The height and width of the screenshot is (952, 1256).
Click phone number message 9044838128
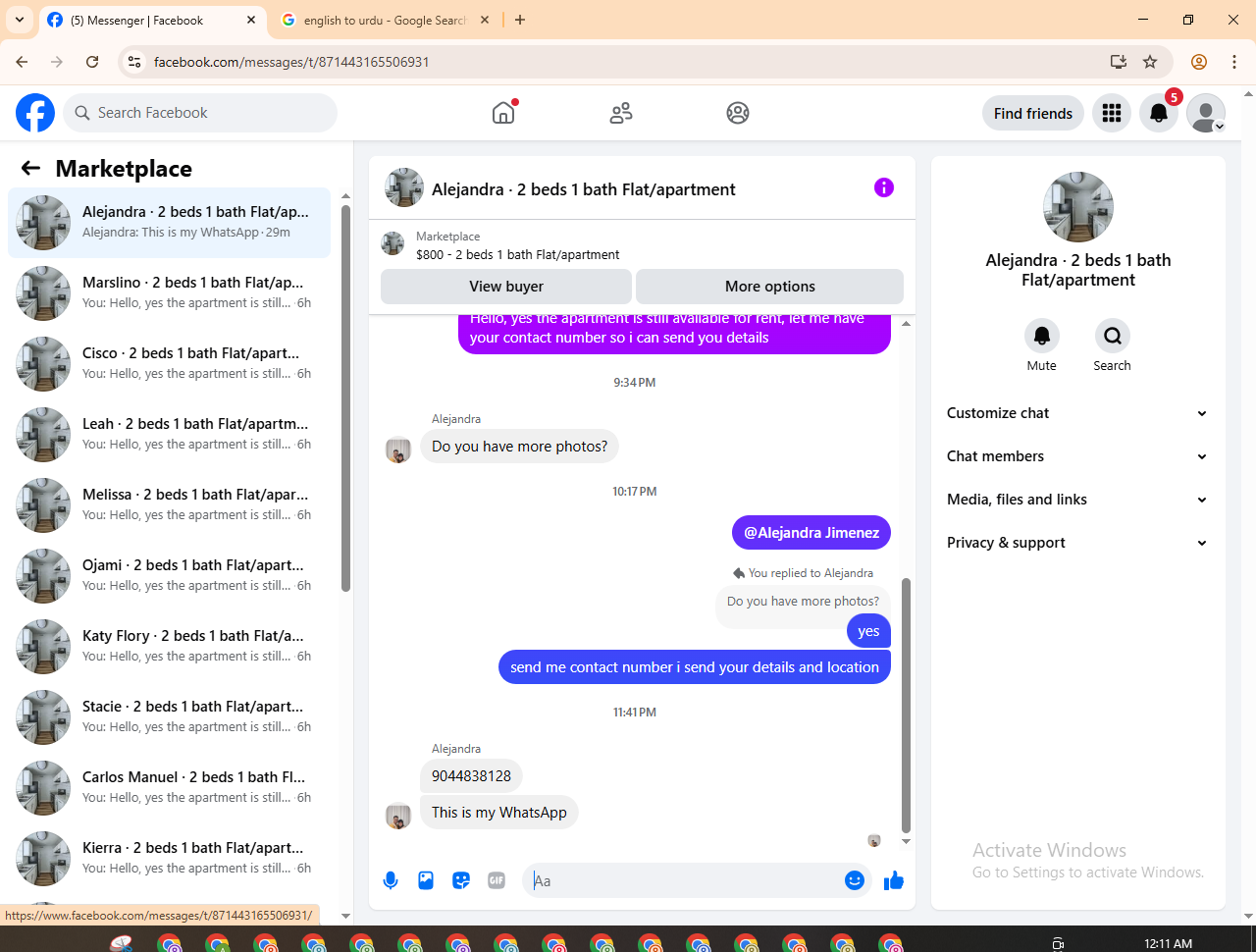(x=471, y=776)
